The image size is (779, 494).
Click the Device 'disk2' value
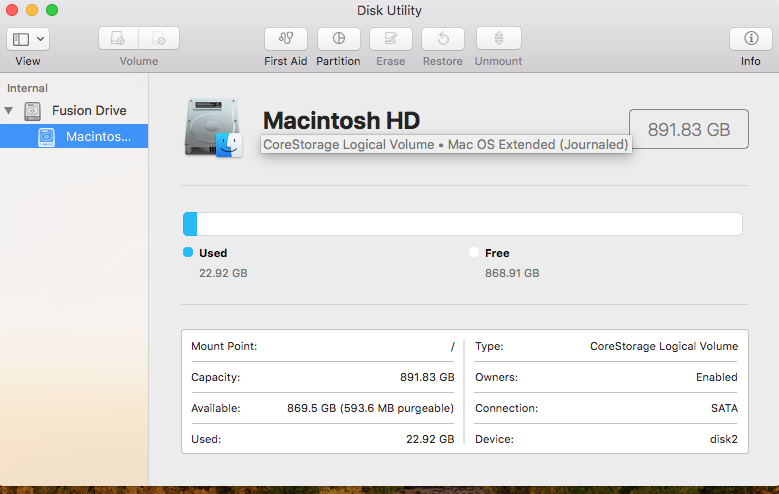coord(724,439)
